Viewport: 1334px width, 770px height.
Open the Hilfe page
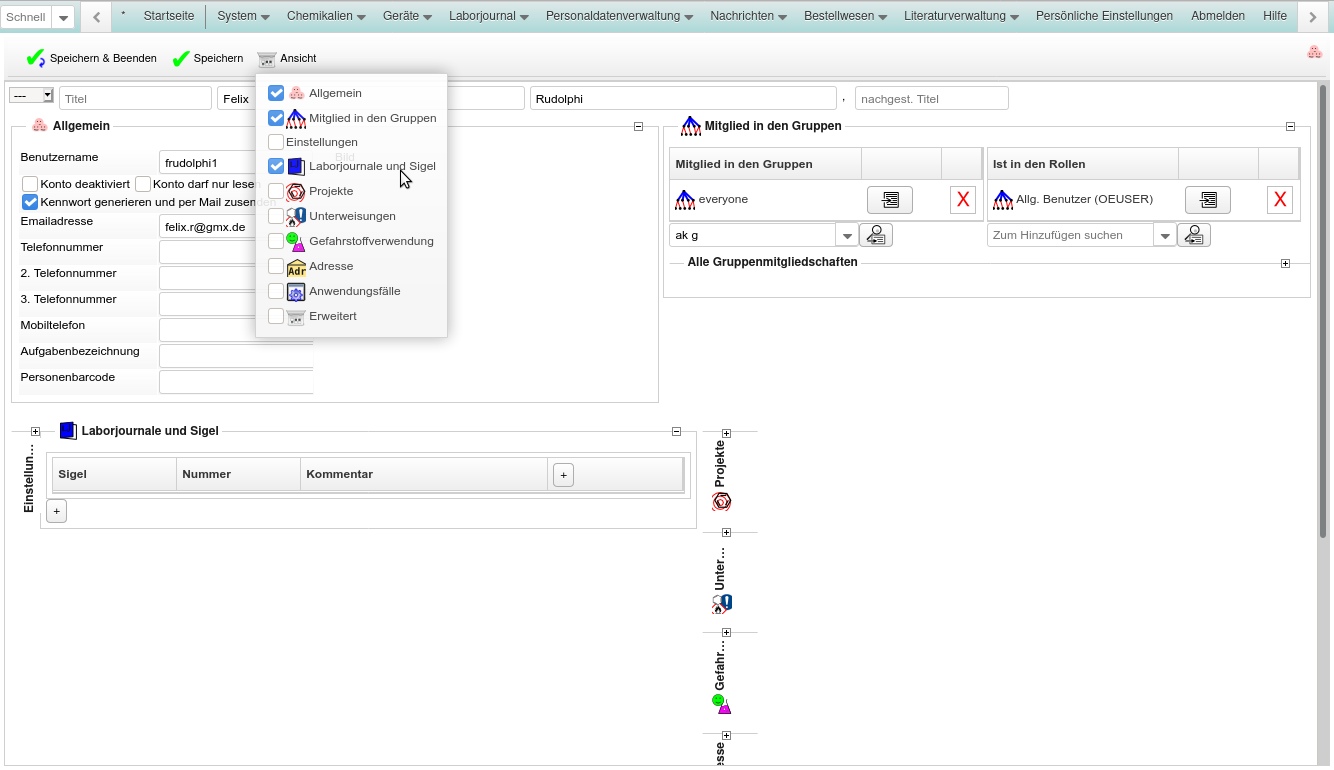(1275, 16)
